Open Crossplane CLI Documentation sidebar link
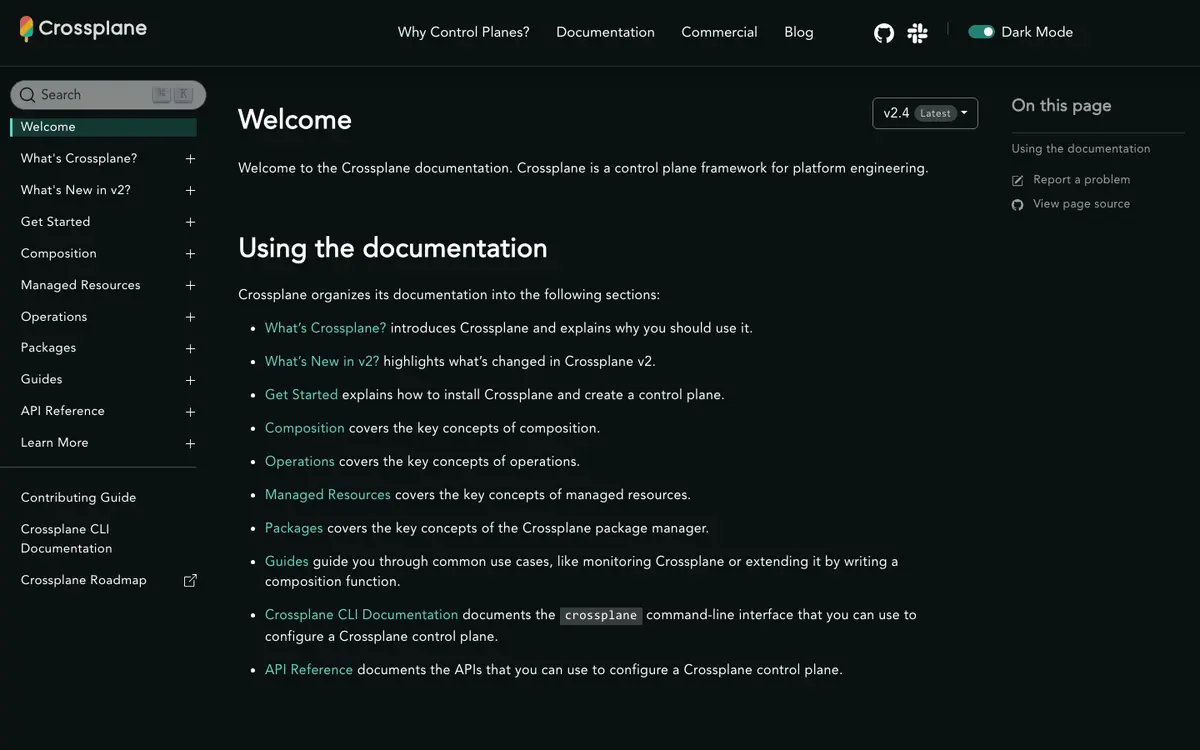Image resolution: width=1200 pixels, height=750 pixels. tap(66, 539)
